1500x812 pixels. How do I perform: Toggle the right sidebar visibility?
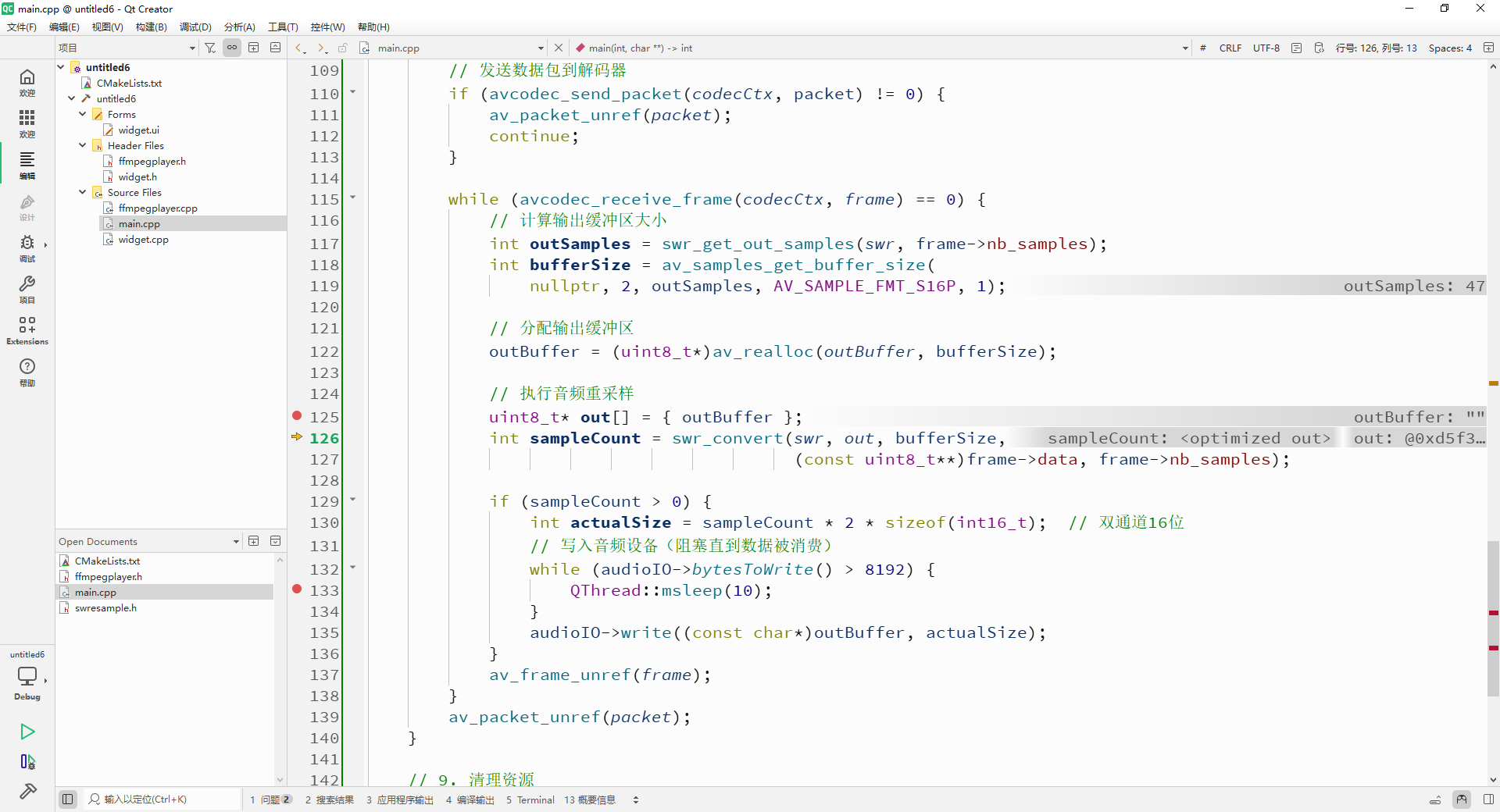1488,799
